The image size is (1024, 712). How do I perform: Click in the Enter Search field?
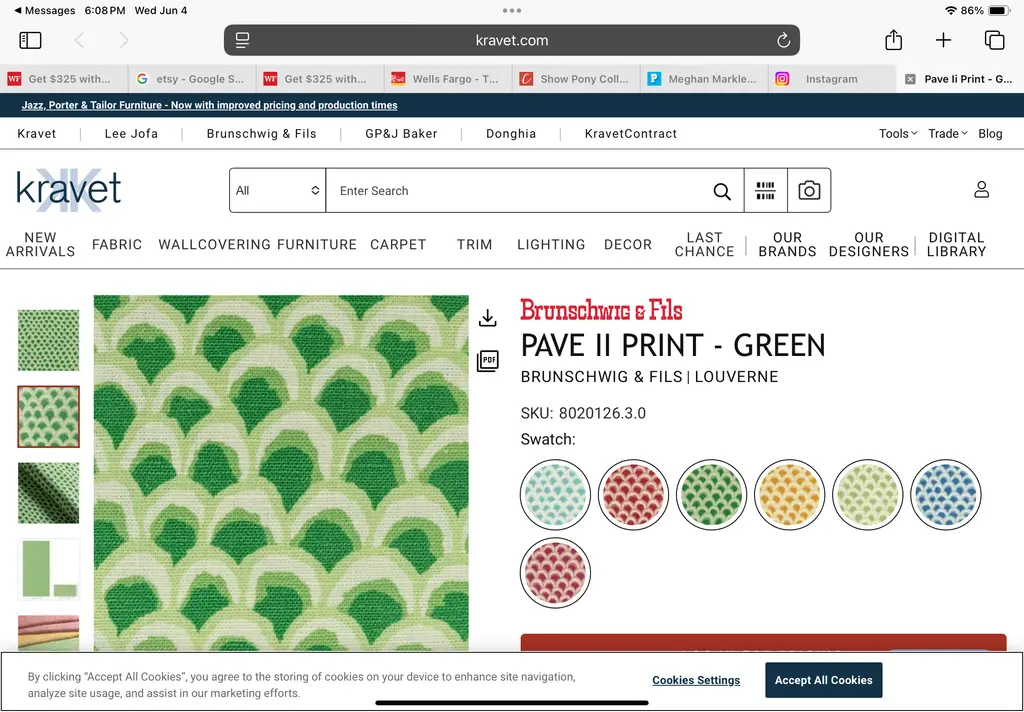[520, 191]
